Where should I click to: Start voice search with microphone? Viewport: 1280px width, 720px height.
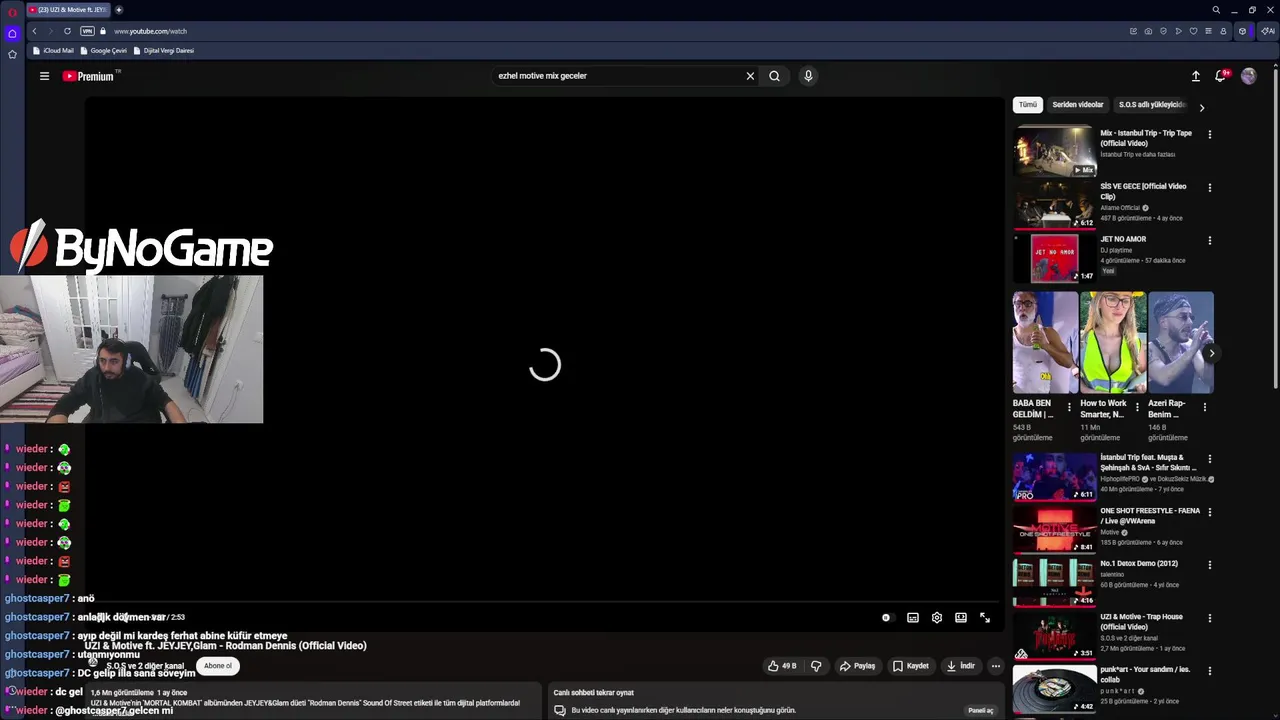808,76
